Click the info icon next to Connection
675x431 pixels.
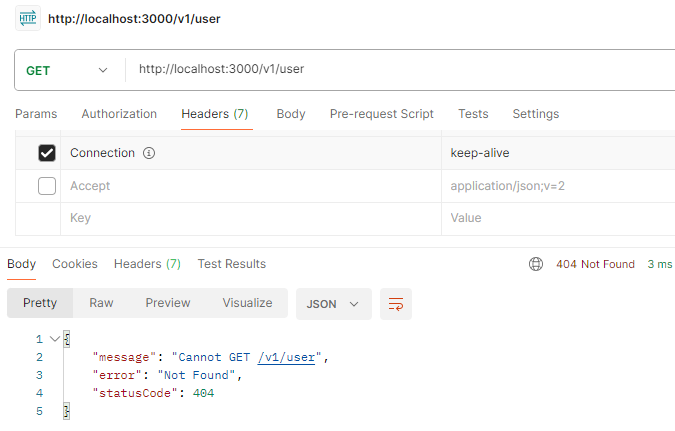tap(149, 153)
